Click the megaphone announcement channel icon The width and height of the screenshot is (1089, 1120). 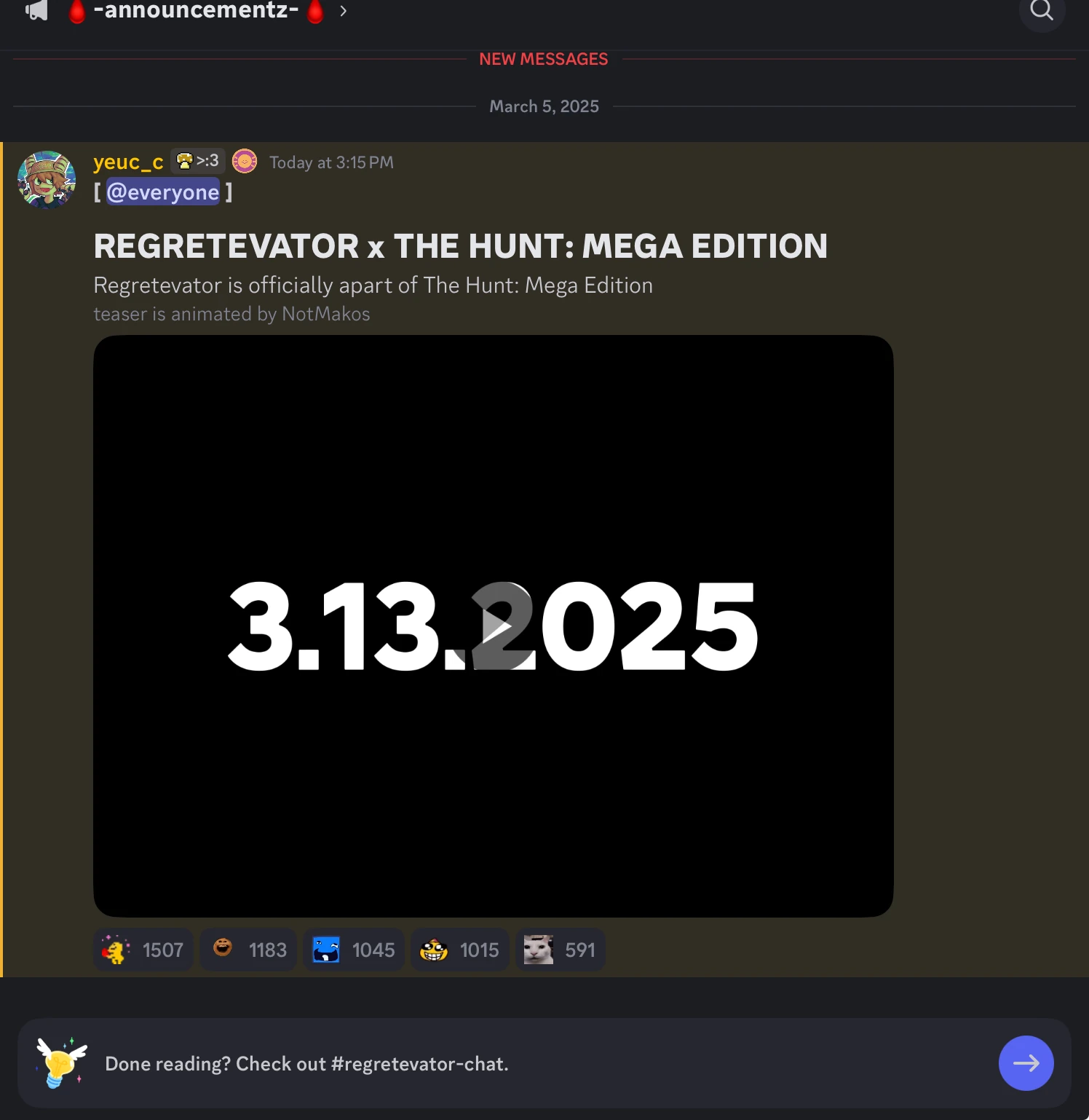(x=36, y=10)
